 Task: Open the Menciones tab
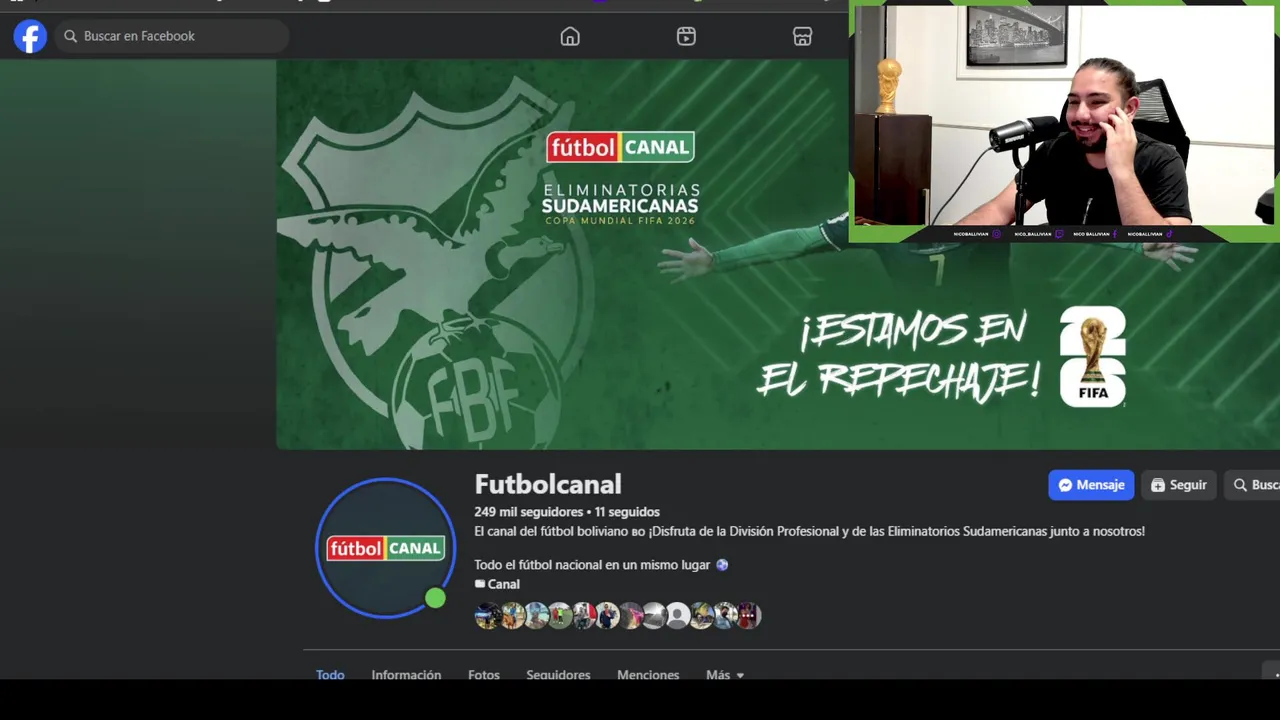[x=648, y=675]
